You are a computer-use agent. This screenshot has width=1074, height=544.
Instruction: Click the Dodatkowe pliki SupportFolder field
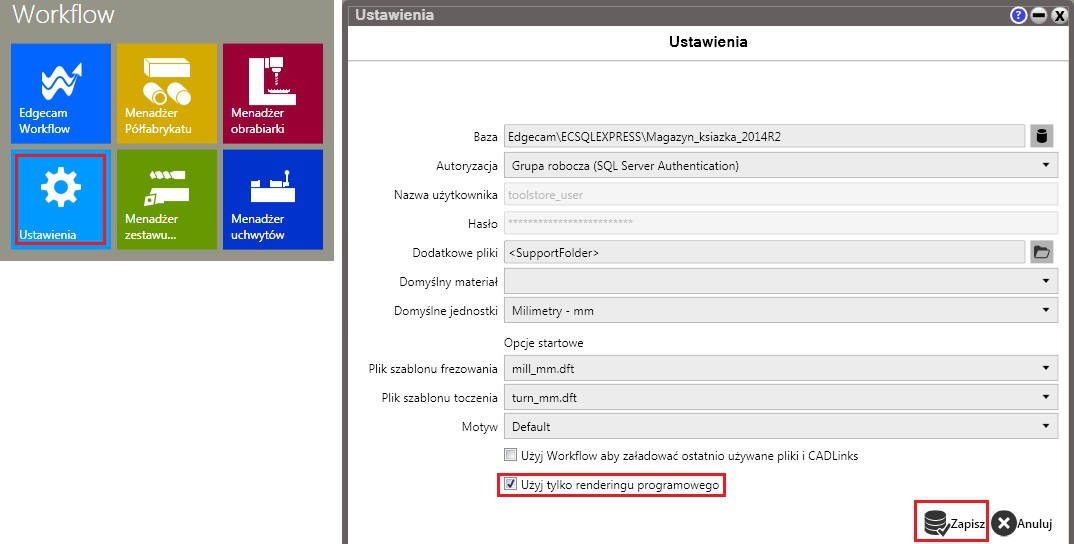(764, 252)
